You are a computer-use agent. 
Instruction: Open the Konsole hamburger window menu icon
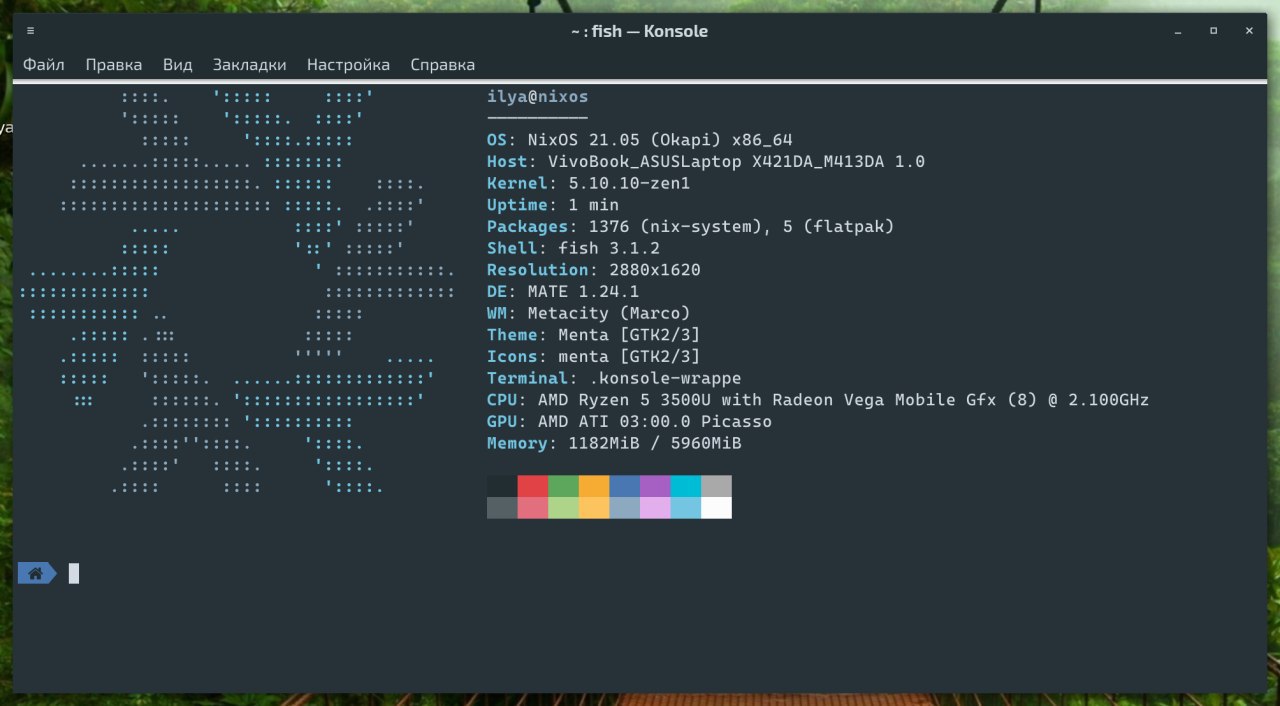(31, 31)
